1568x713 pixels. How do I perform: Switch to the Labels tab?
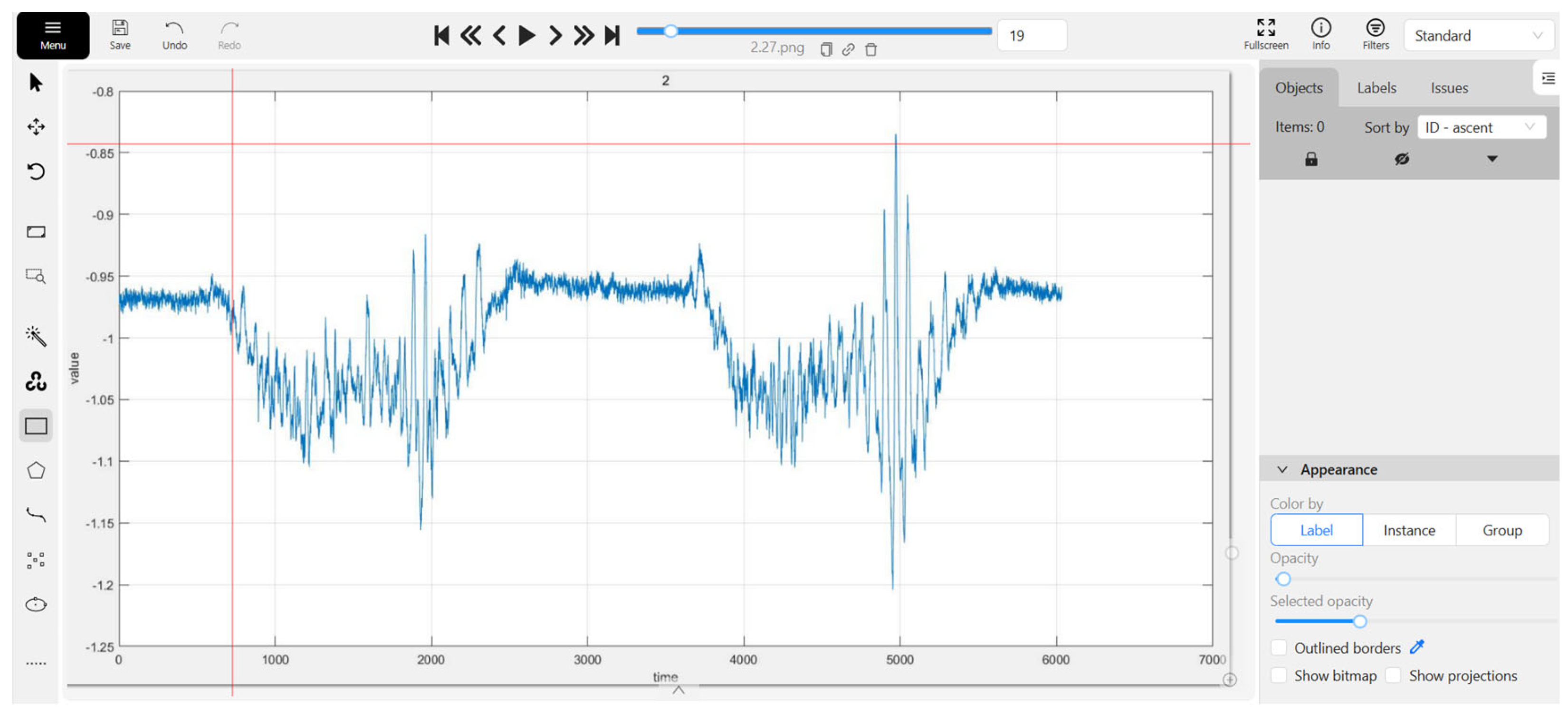1376,87
